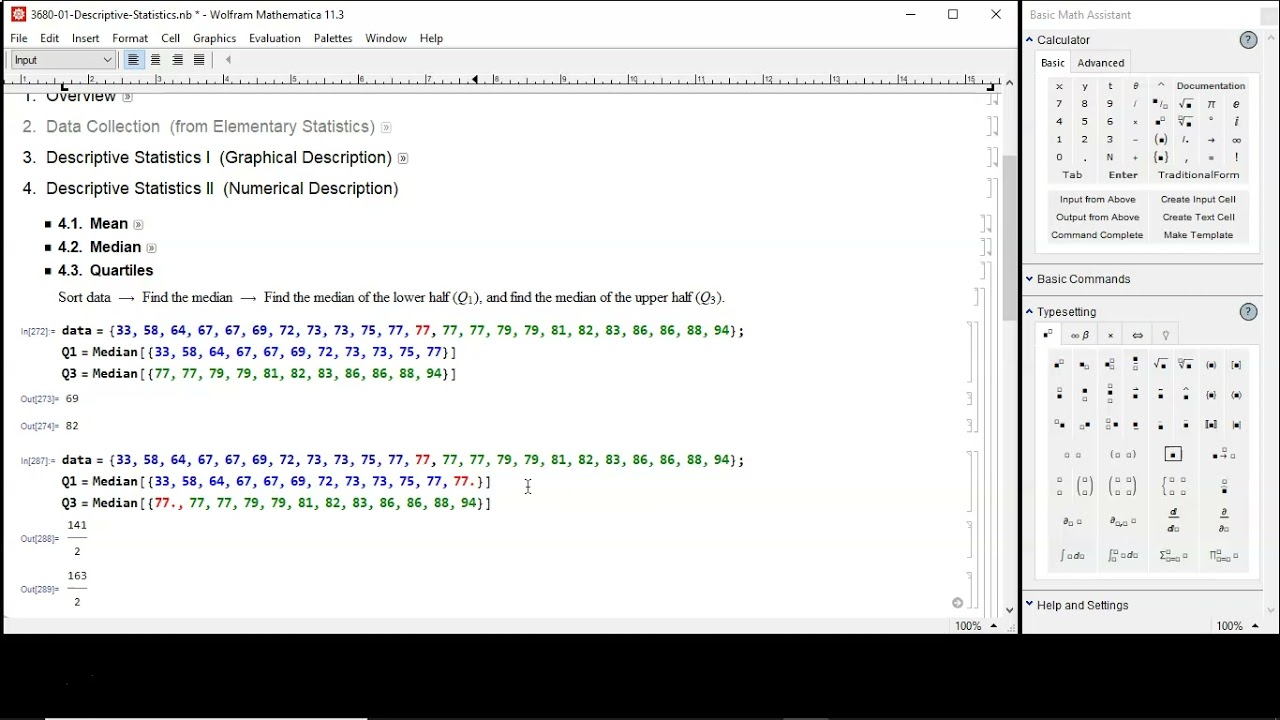
Task: Insert rule arrow from Calculator pad
Action: tap(1211, 140)
